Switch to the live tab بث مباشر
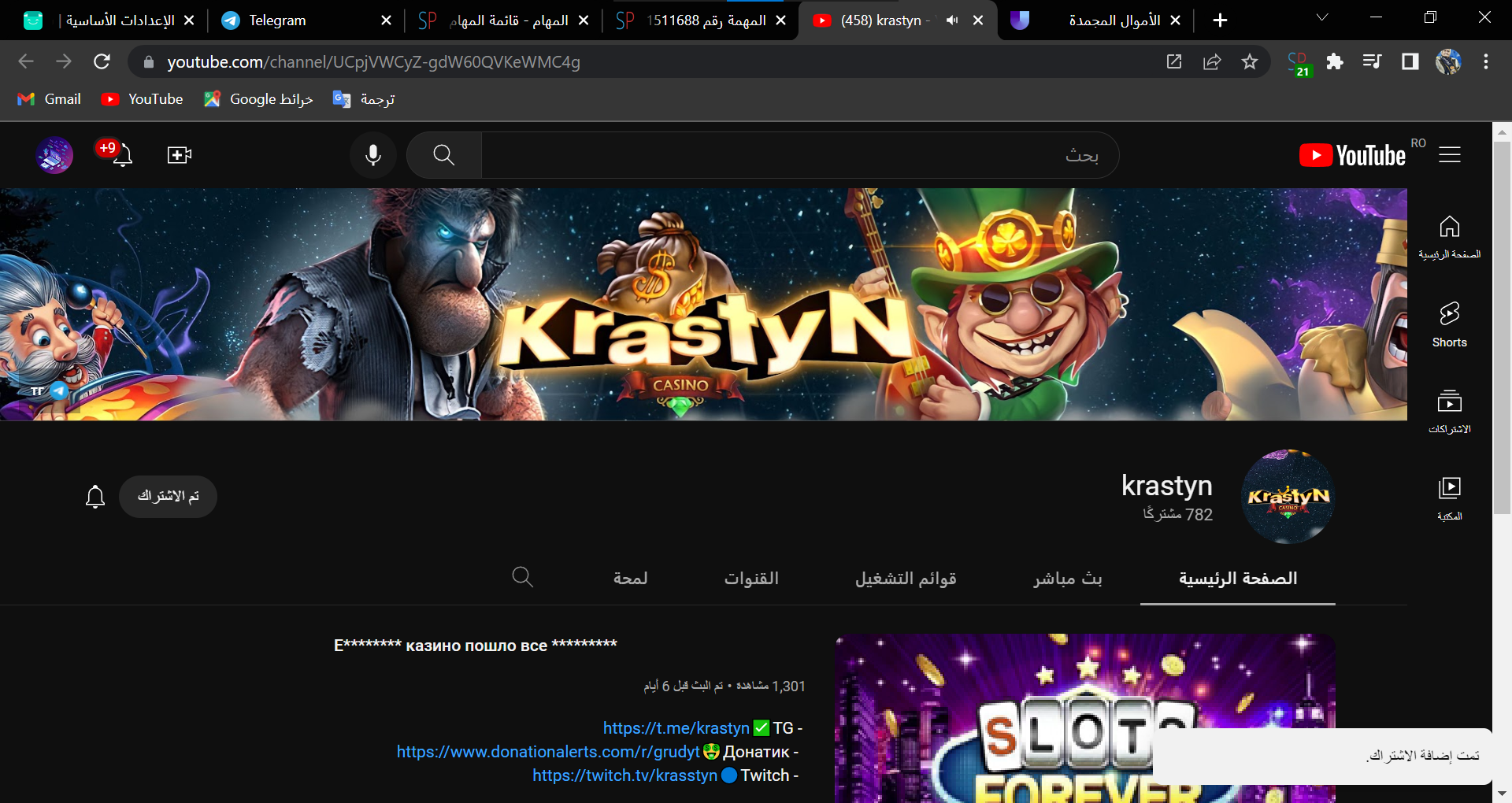This screenshot has height=803, width=1512. click(1067, 579)
